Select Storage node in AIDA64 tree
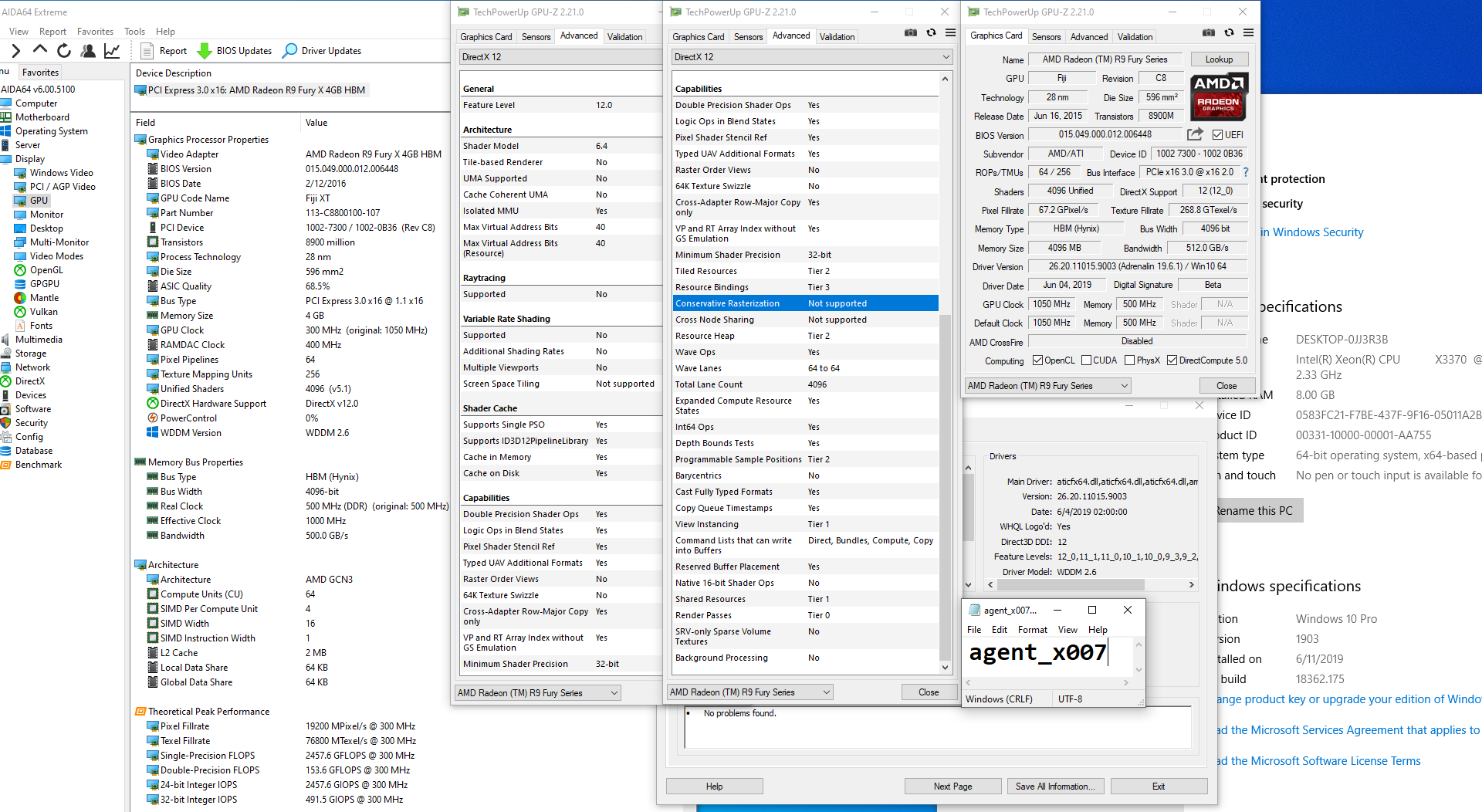 (x=31, y=354)
